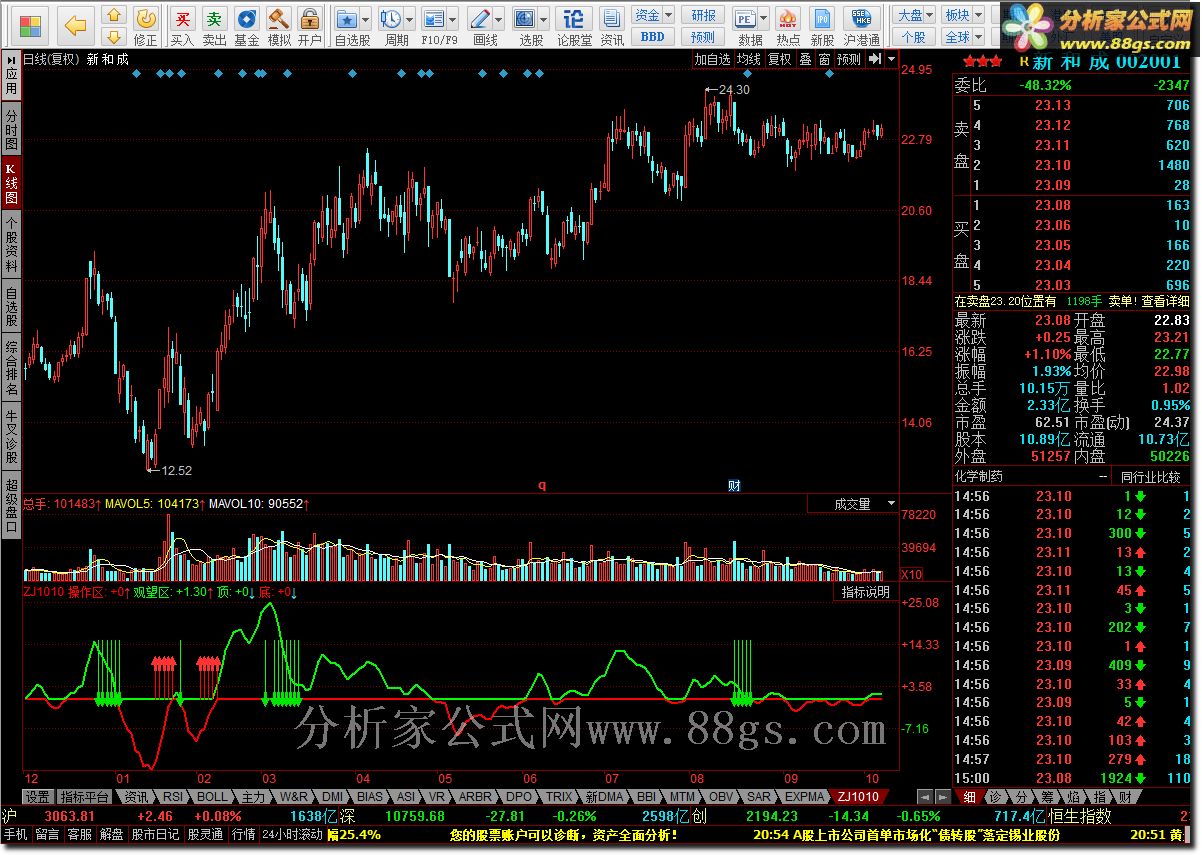Click the 财 marker on time axis
Image resolution: width=1202 pixels, height=855 pixels.
coord(734,486)
